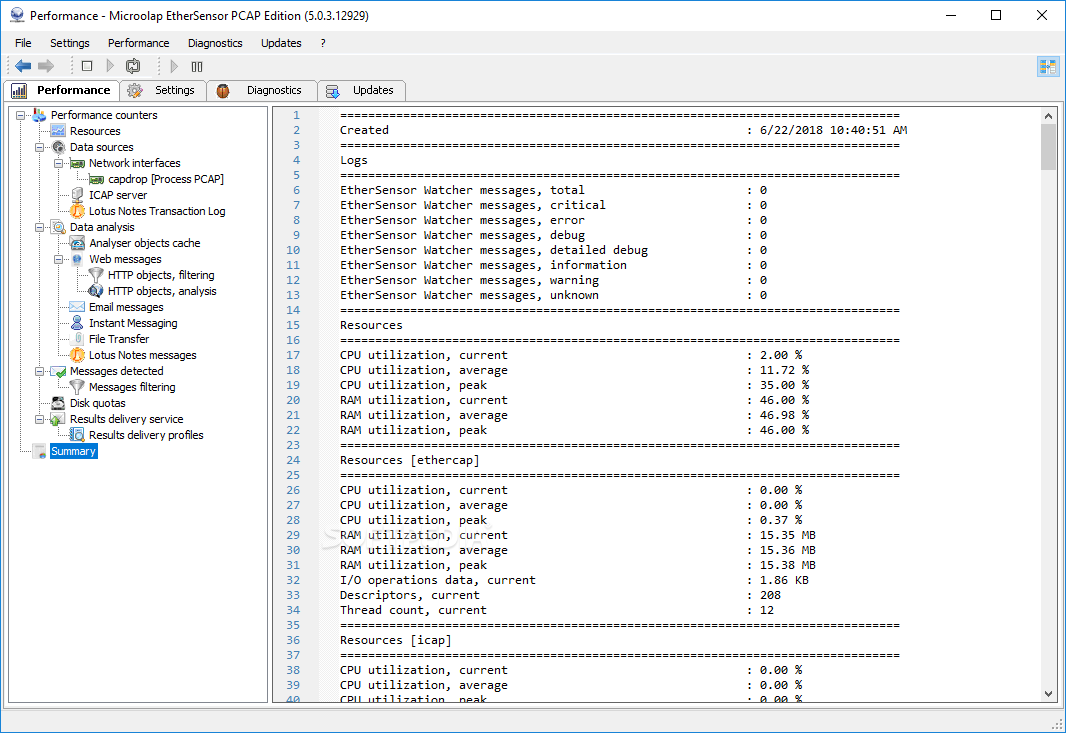This screenshot has height=733, width=1066.
Task: Click the resume play icon beside pause
Action: [x=174, y=66]
